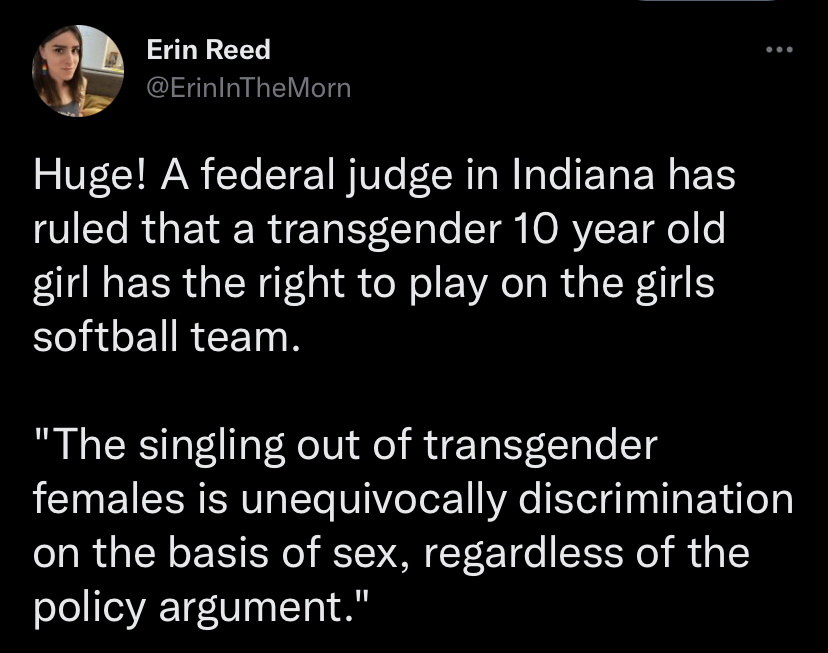The height and width of the screenshot is (653, 828).
Task: Click the opening line "The singling out of transgender"
Action: (x=347, y=444)
